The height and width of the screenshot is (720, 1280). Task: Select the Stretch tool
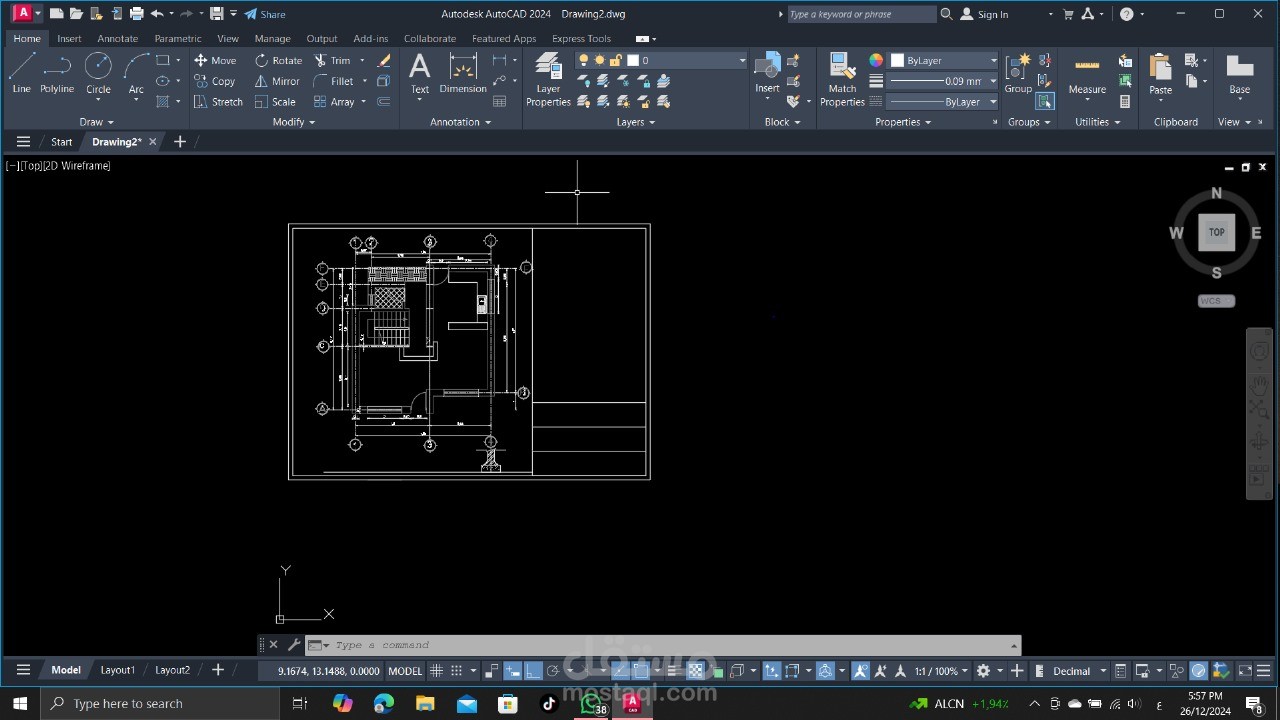coord(218,102)
